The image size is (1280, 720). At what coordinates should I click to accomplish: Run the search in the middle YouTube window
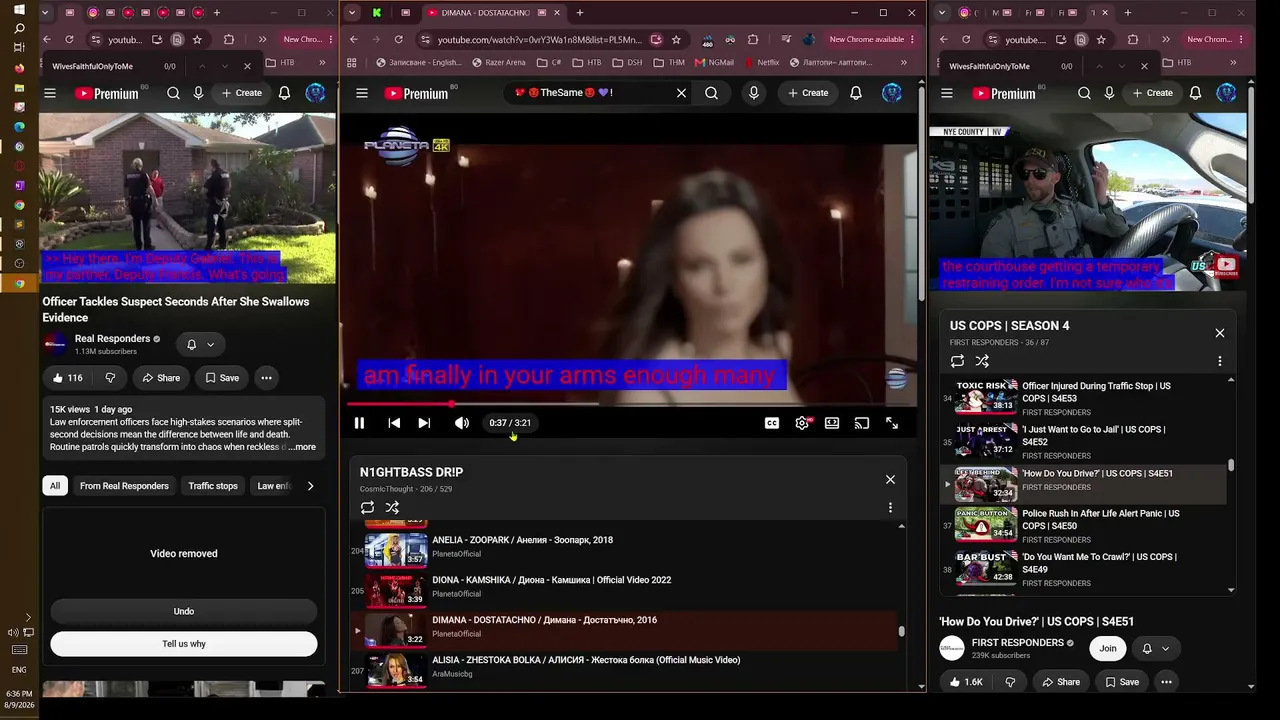711,93
